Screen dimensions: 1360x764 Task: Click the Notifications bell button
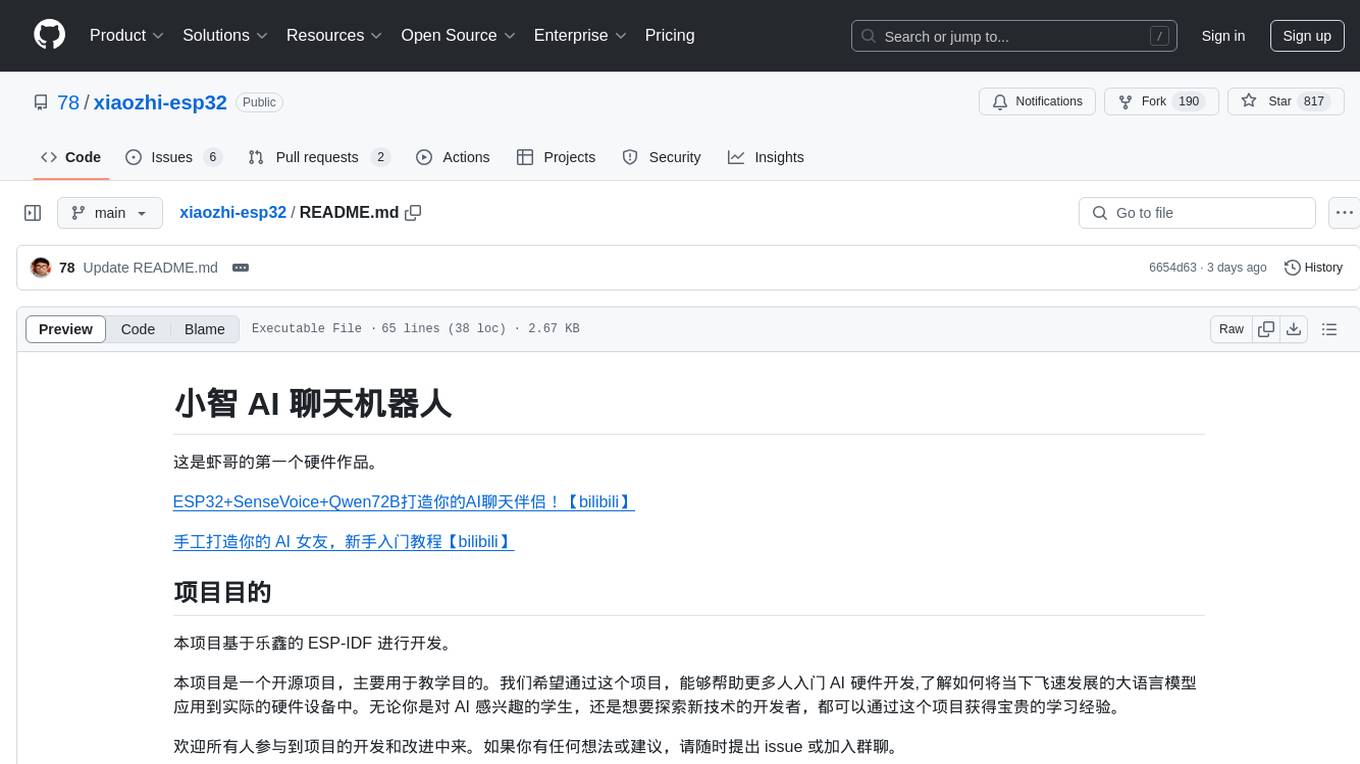tap(1037, 102)
